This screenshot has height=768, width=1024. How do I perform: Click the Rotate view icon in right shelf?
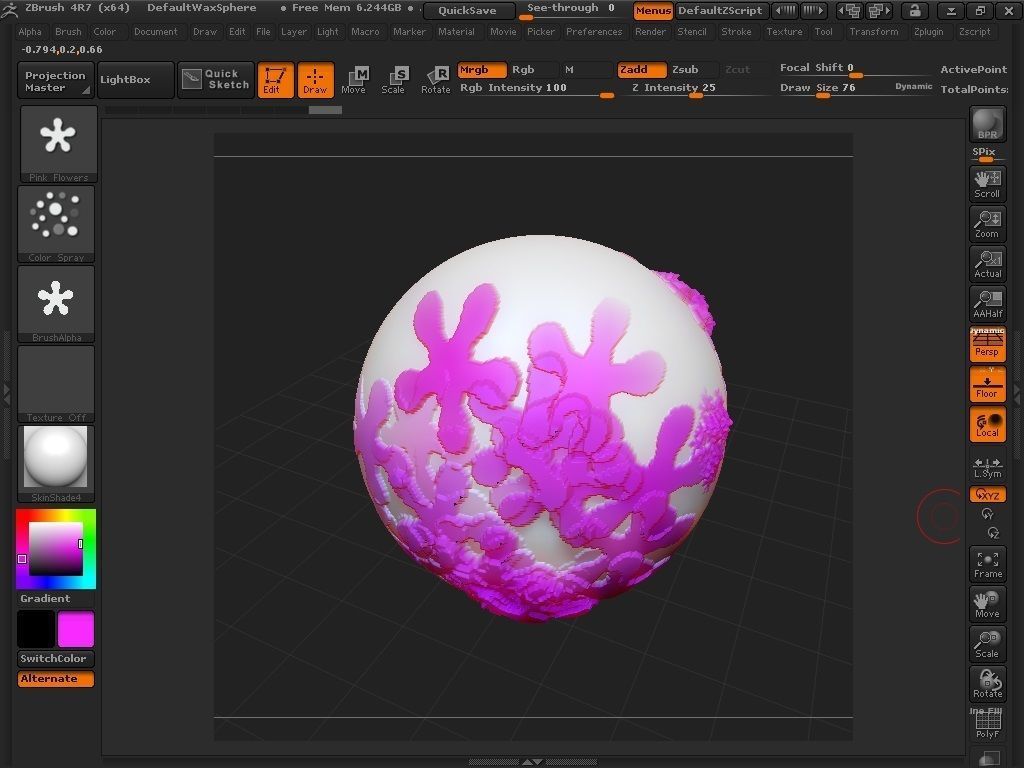point(987,684)
